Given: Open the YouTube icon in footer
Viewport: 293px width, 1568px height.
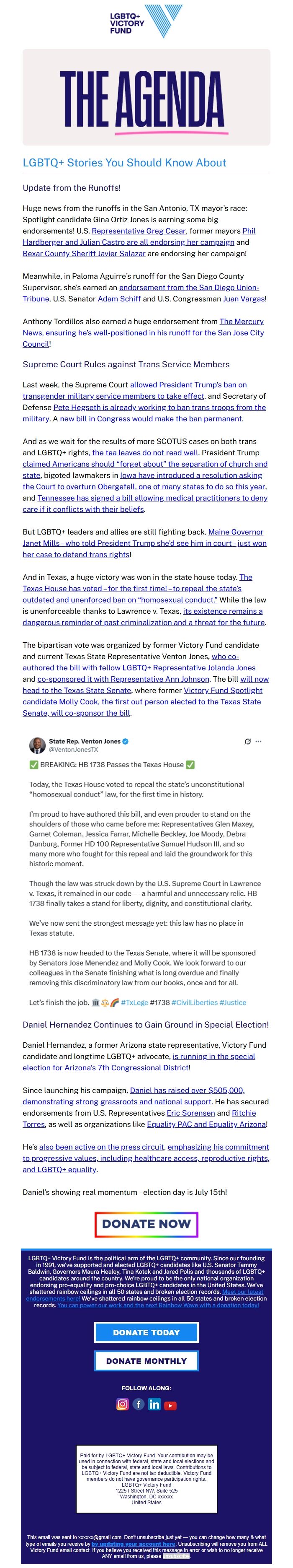Looking at the screenshot, I should pyautogui.click(x=170, y=1405).
